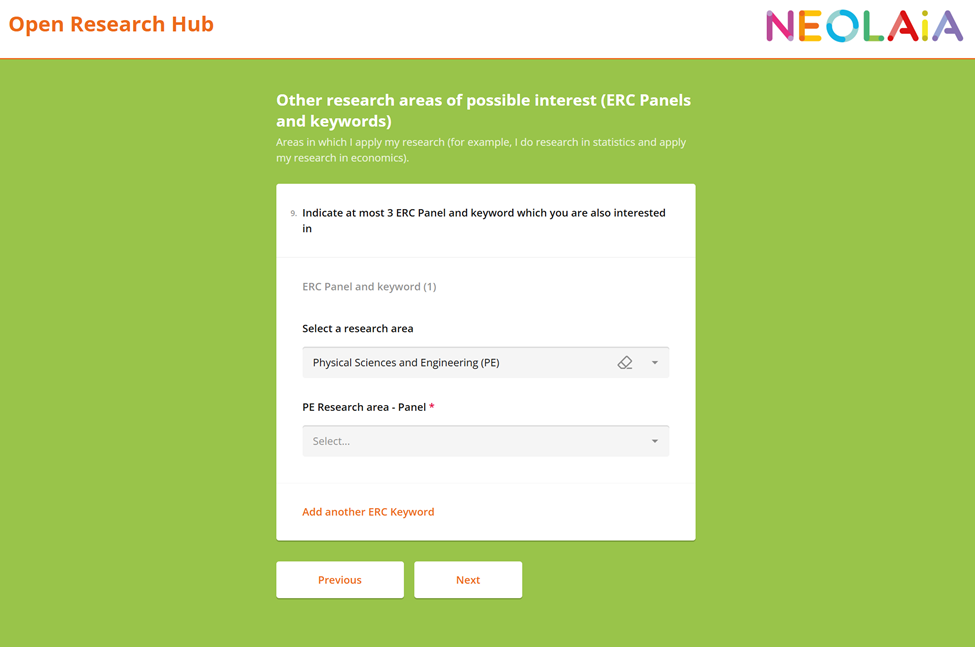Expand the research area dropdown arrow
The height and width of the screenshot is (647, 975).
click(655, 363)
